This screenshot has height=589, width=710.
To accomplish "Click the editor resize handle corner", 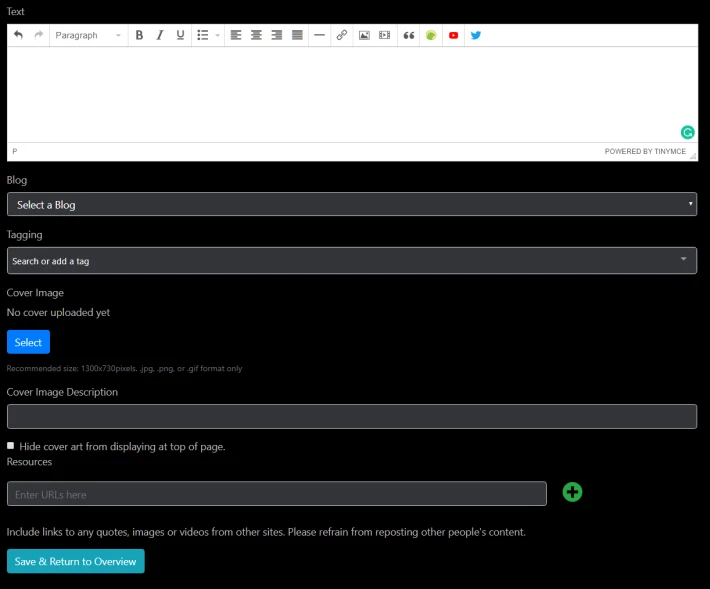I will point(693,156).
